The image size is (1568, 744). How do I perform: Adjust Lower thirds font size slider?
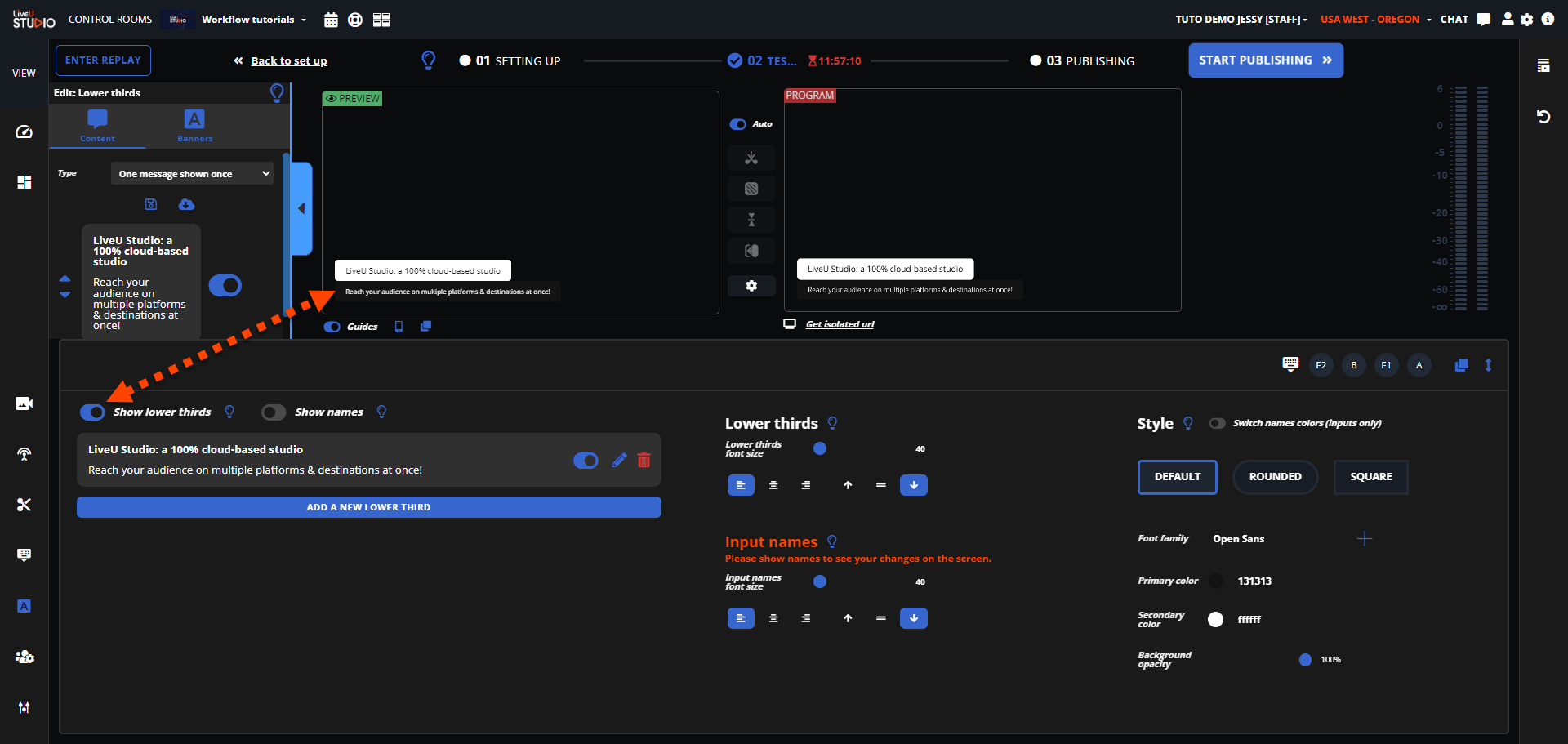point(820,448)
